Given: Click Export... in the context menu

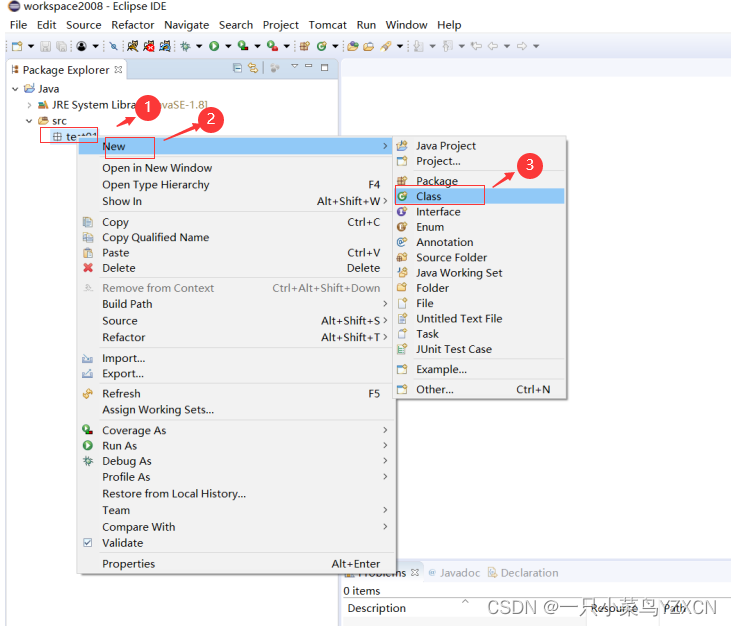Looking at the screenshot, I should 236,373.
